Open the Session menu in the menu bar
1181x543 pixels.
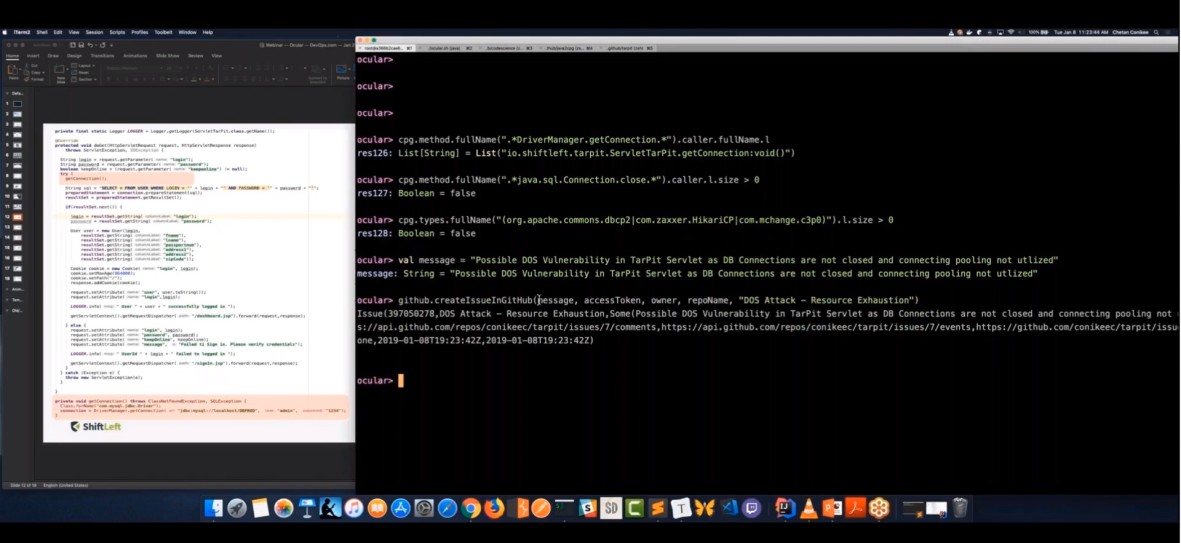tap(94, 32)
